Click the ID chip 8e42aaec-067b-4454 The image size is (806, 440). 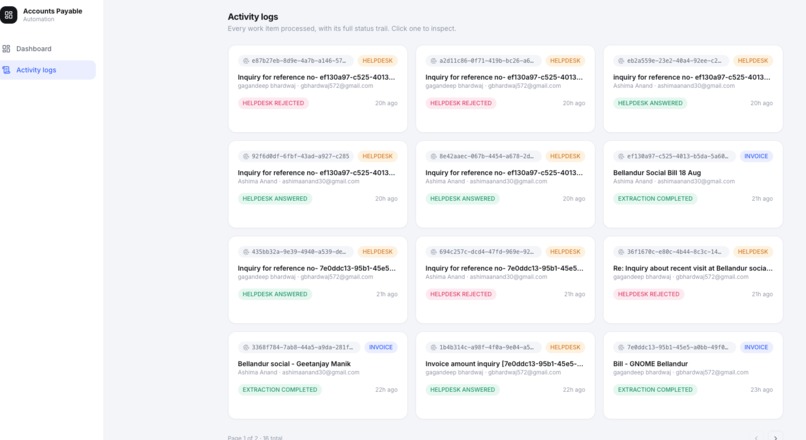coord(483,156)
